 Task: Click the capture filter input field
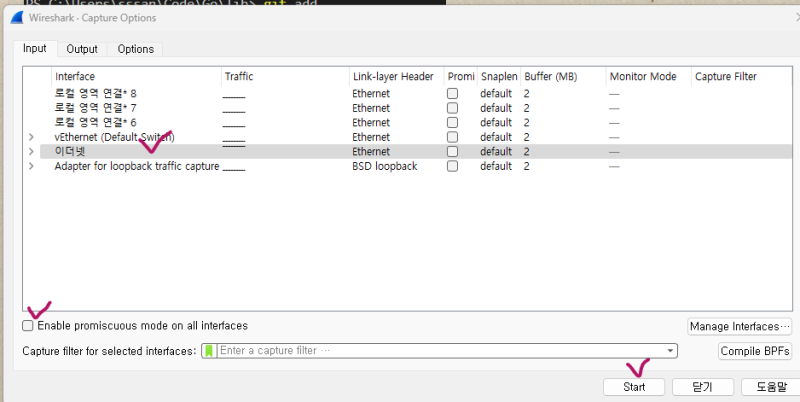[441, 351]
